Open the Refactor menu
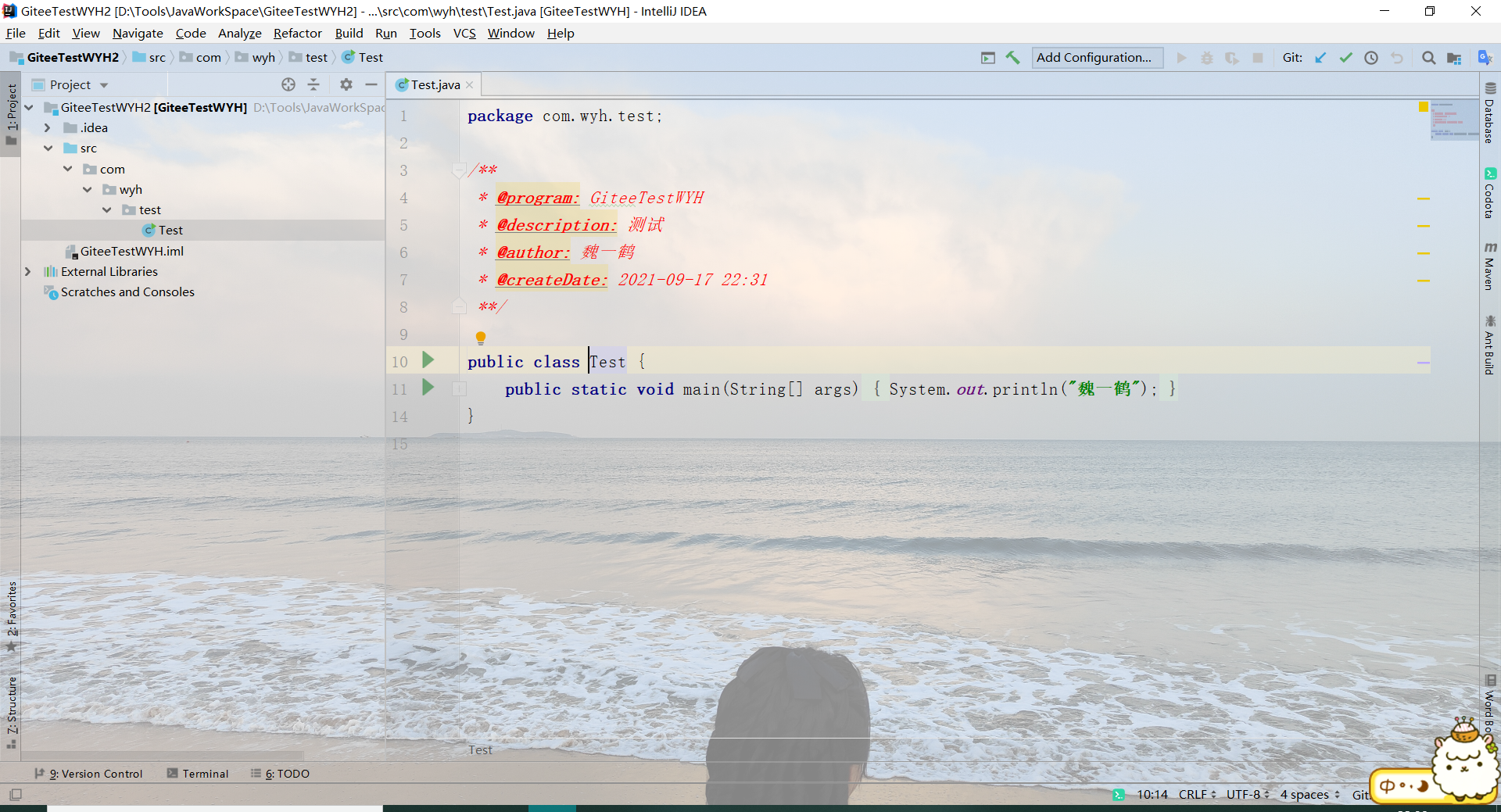The width and height of the screenshot is (1501, 812). pos(297,33)
